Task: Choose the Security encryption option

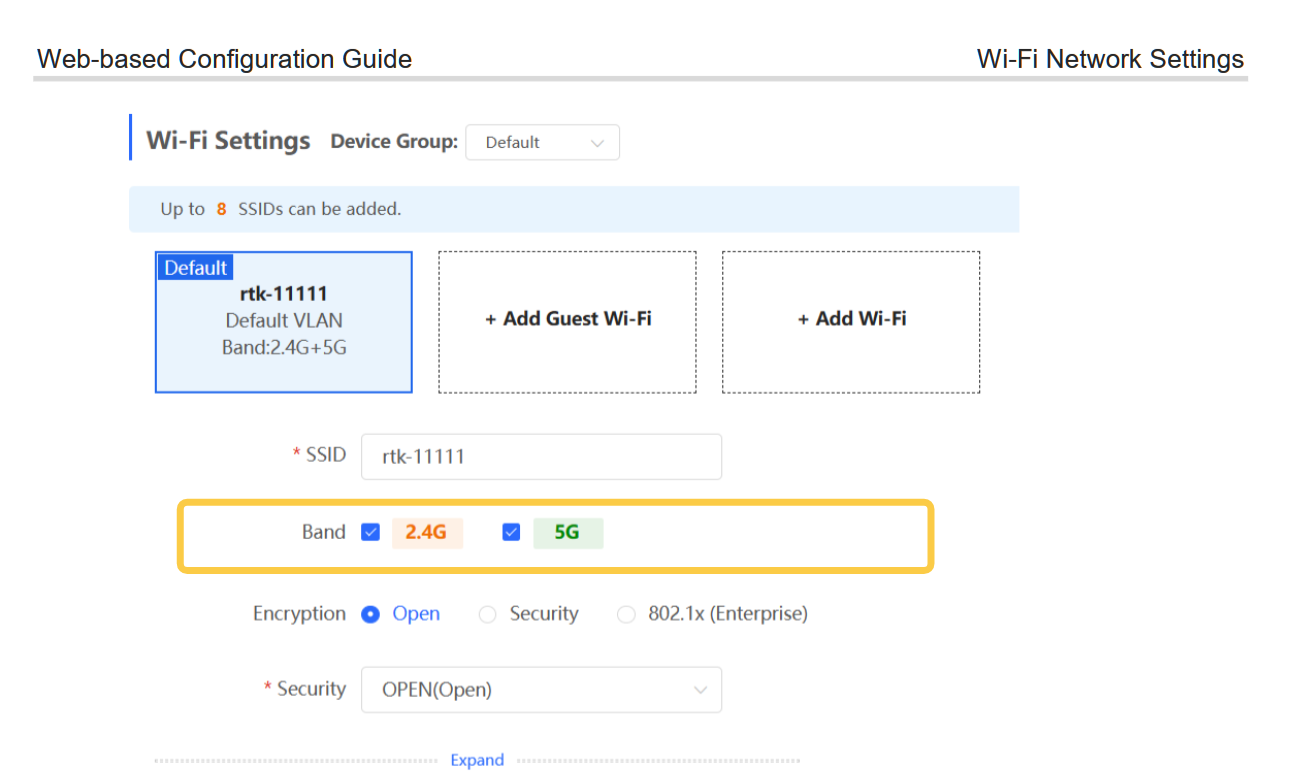Action: tap(488, 614)
